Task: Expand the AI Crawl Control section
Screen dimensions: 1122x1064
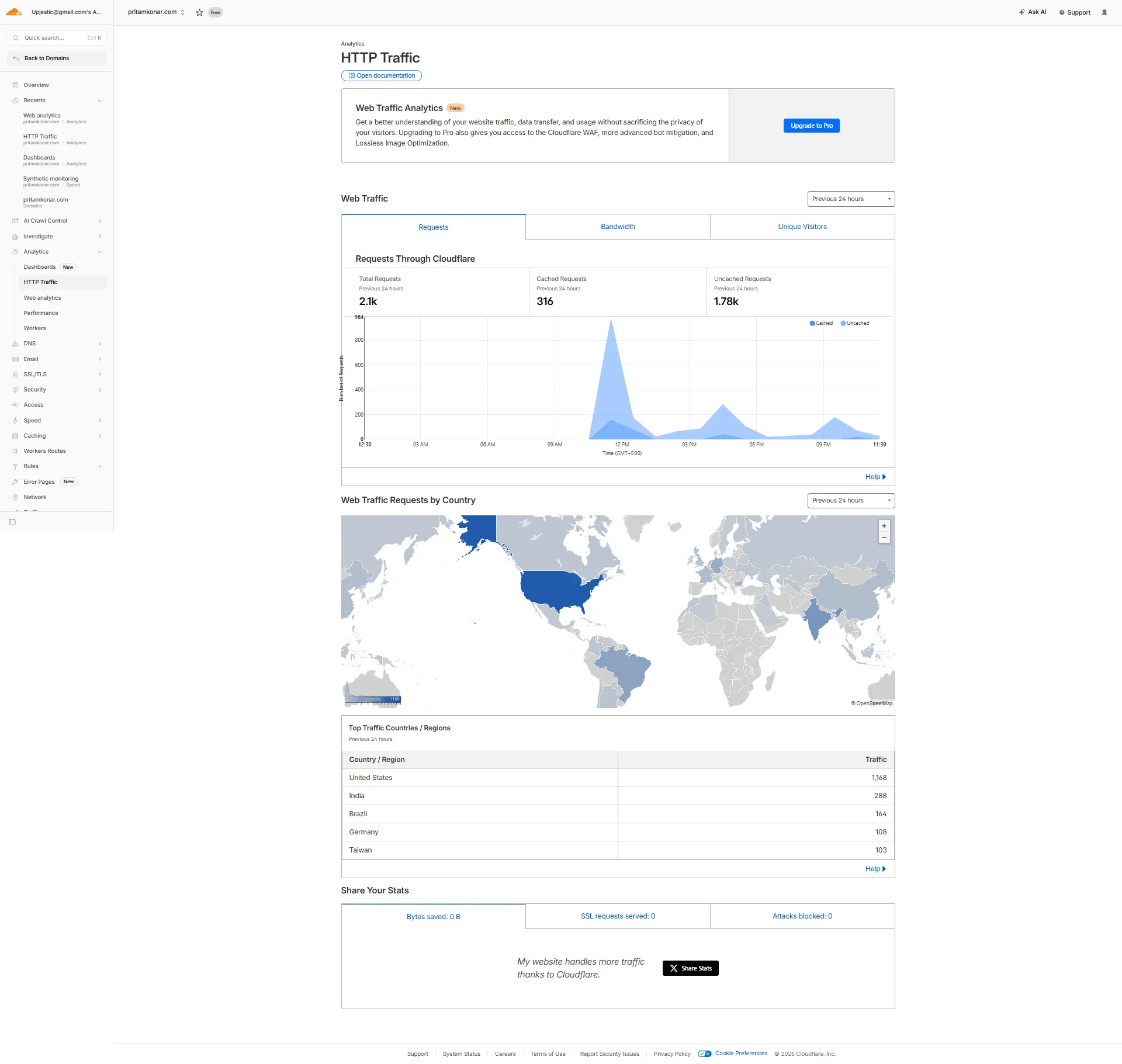Action: coord(100,221)
